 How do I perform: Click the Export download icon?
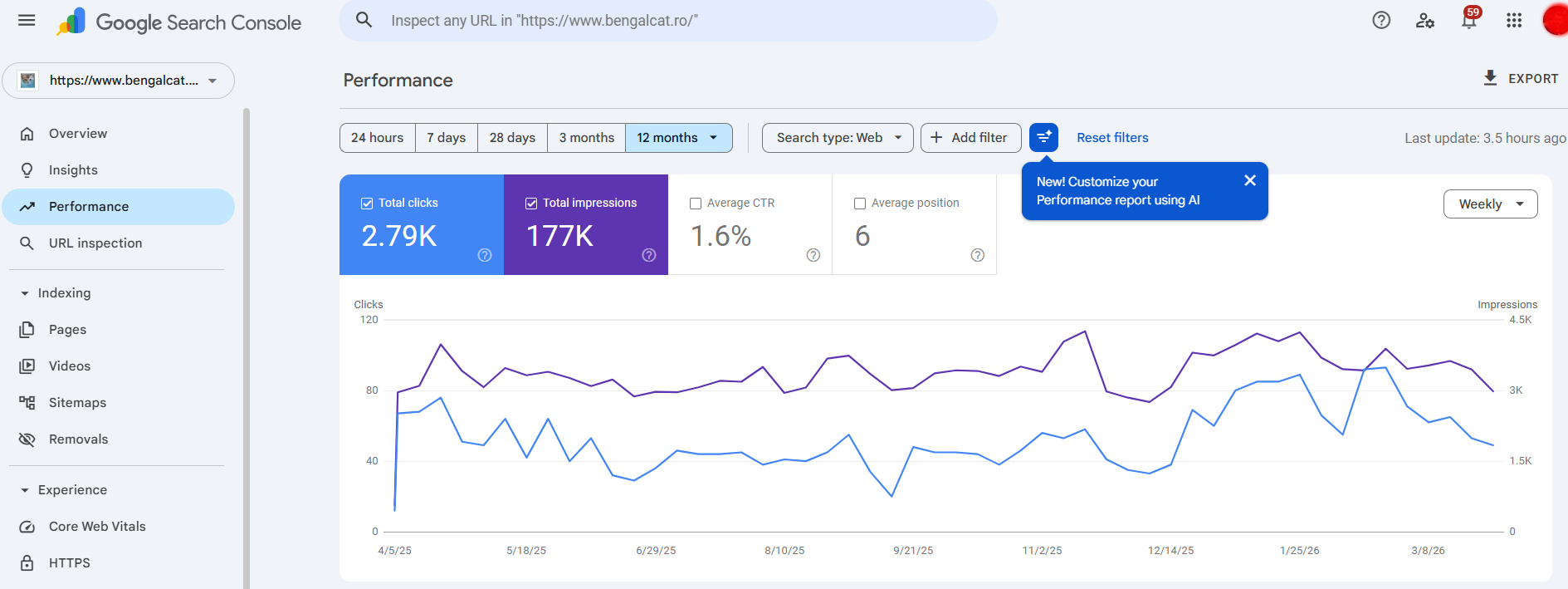coord(1490,78)
